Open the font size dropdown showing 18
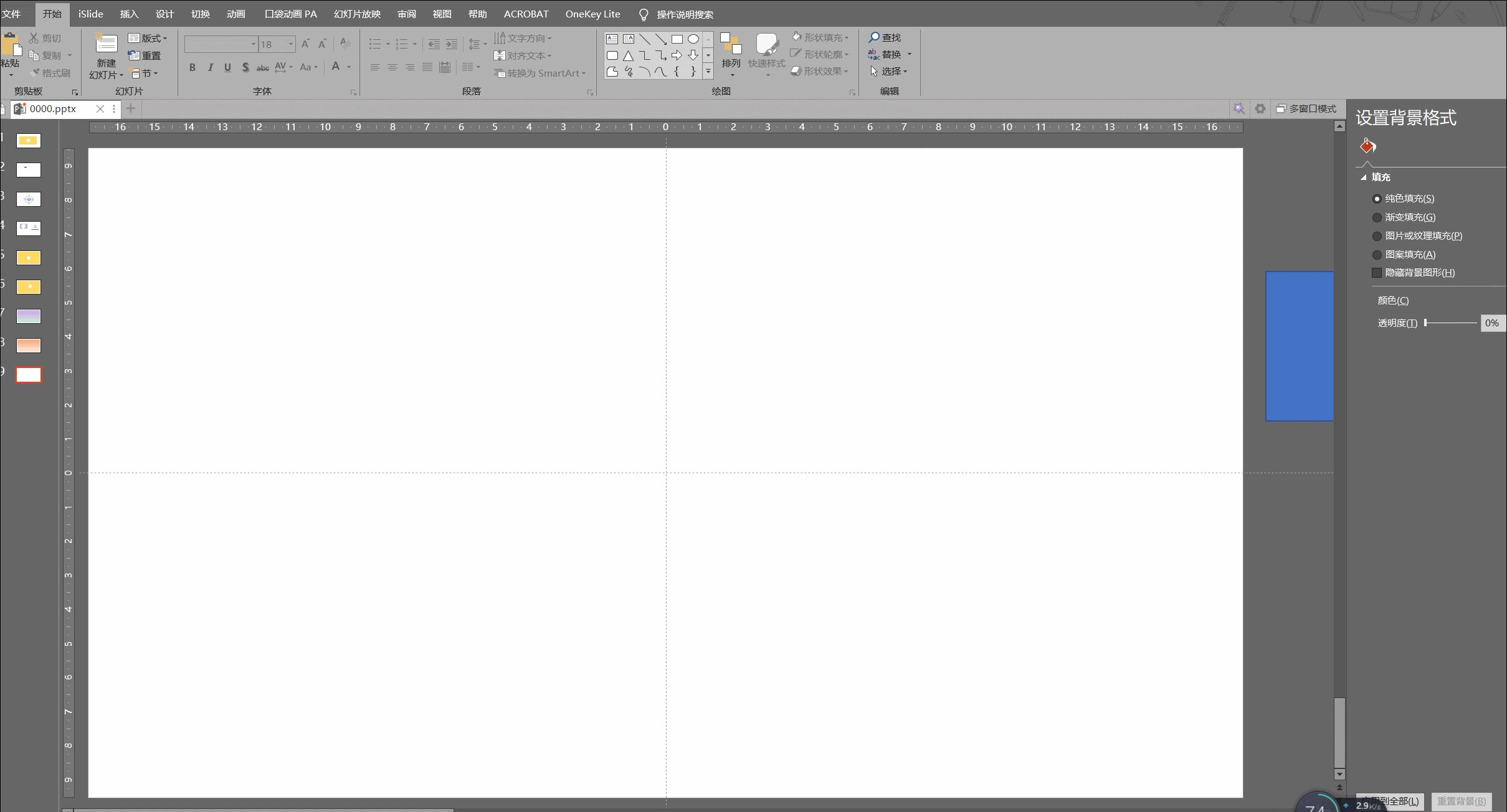 (x=290, y=44)
